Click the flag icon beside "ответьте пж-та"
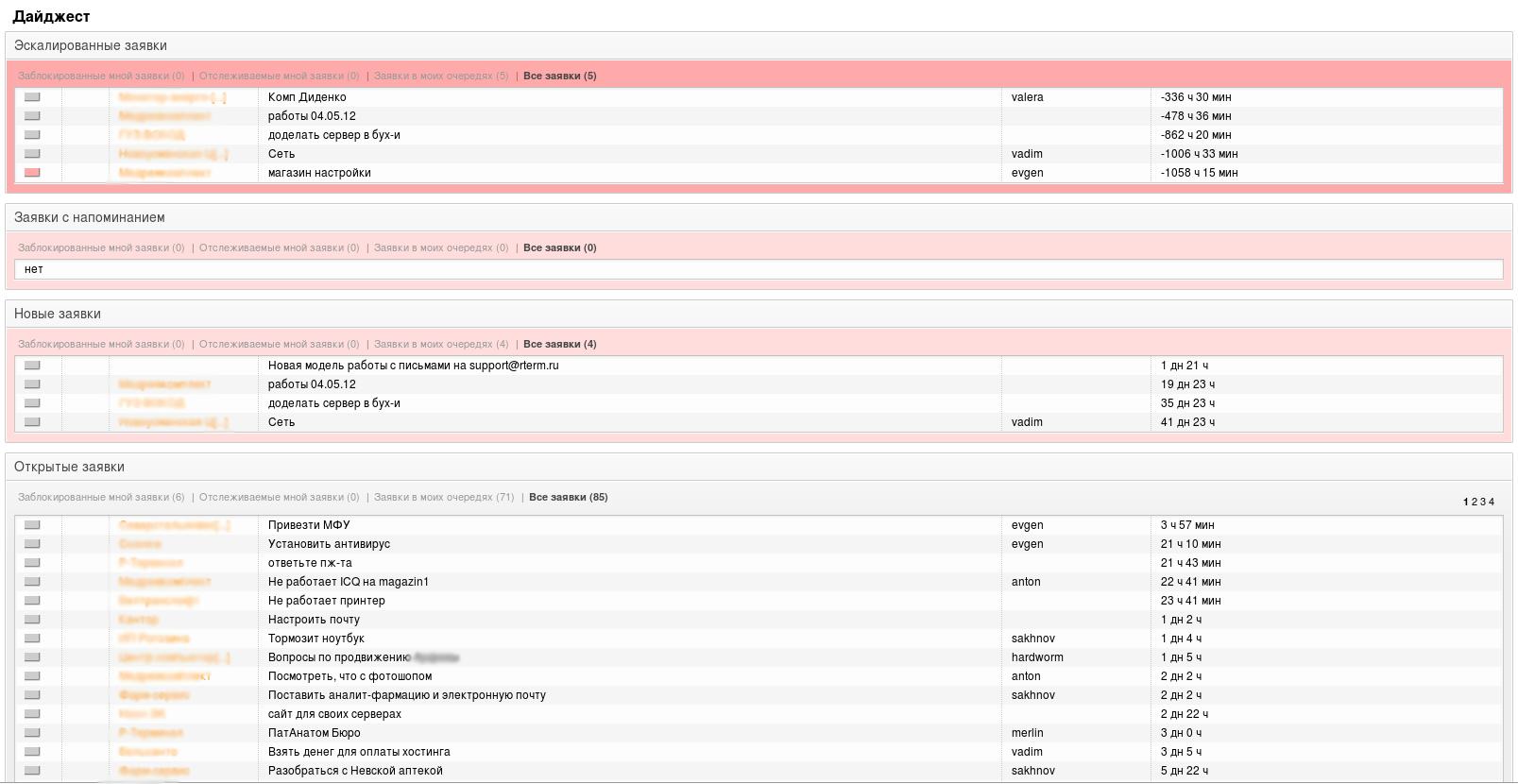 tap(32, 563)
